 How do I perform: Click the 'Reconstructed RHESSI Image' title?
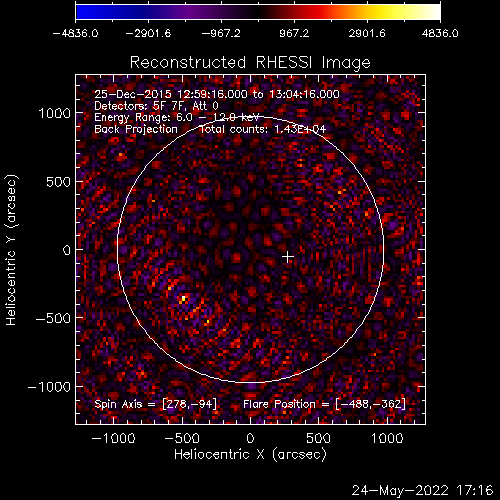pyautogui.click(x=250, y=62)
